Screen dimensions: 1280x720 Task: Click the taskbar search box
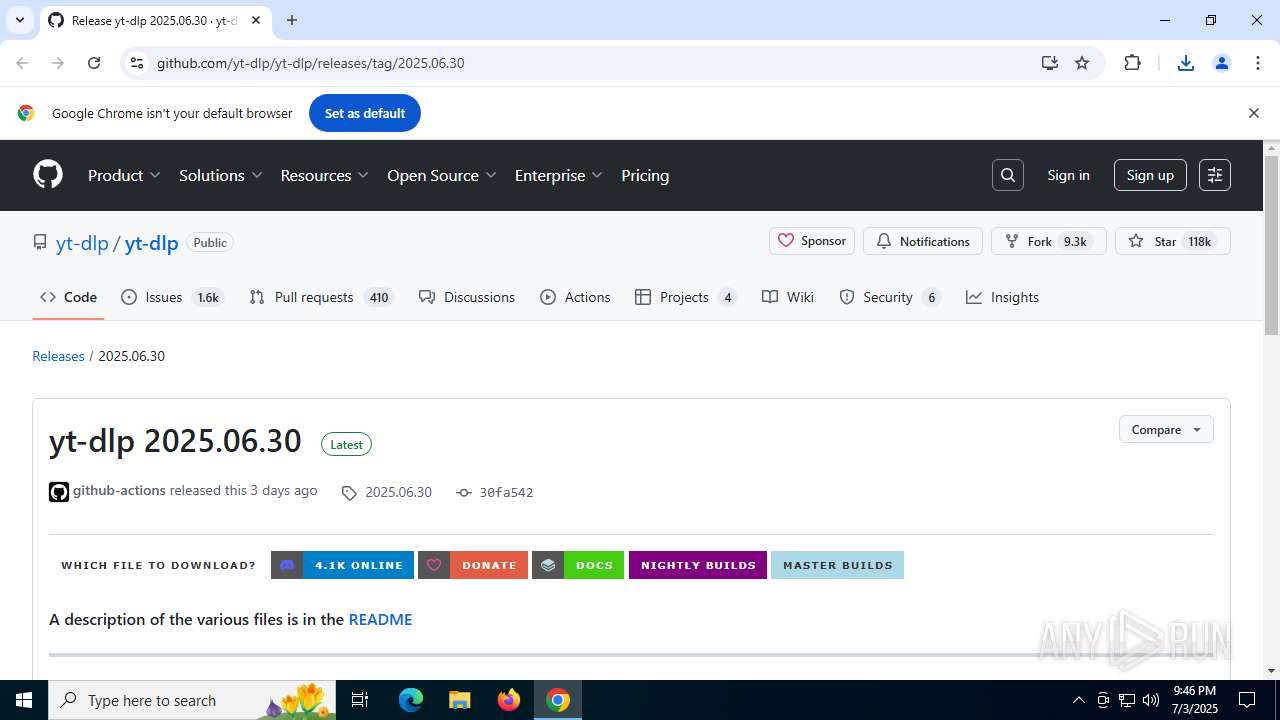(x=192, y=700)
